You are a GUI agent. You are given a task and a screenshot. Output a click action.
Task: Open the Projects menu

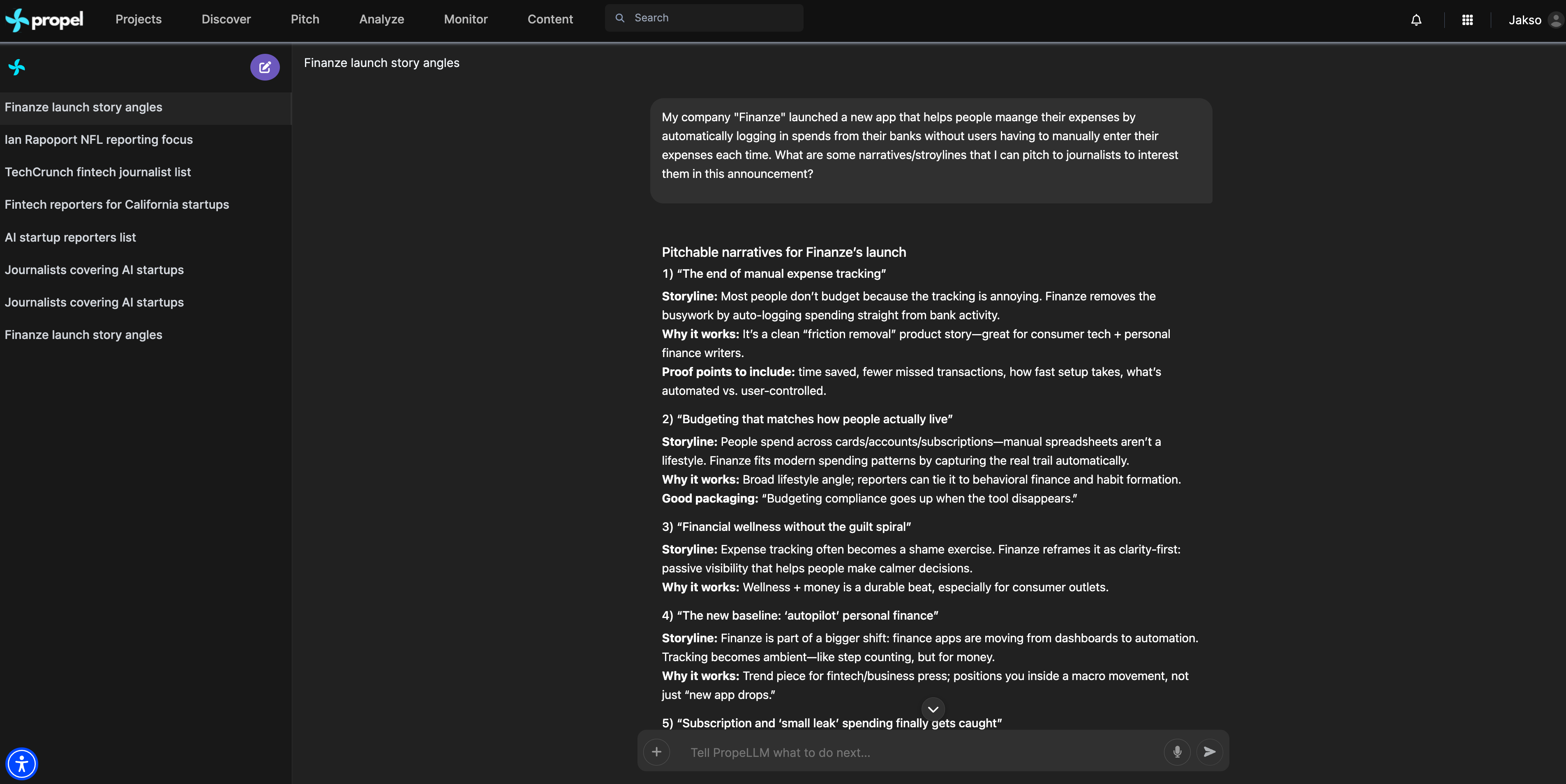click(x=139, y=19)
